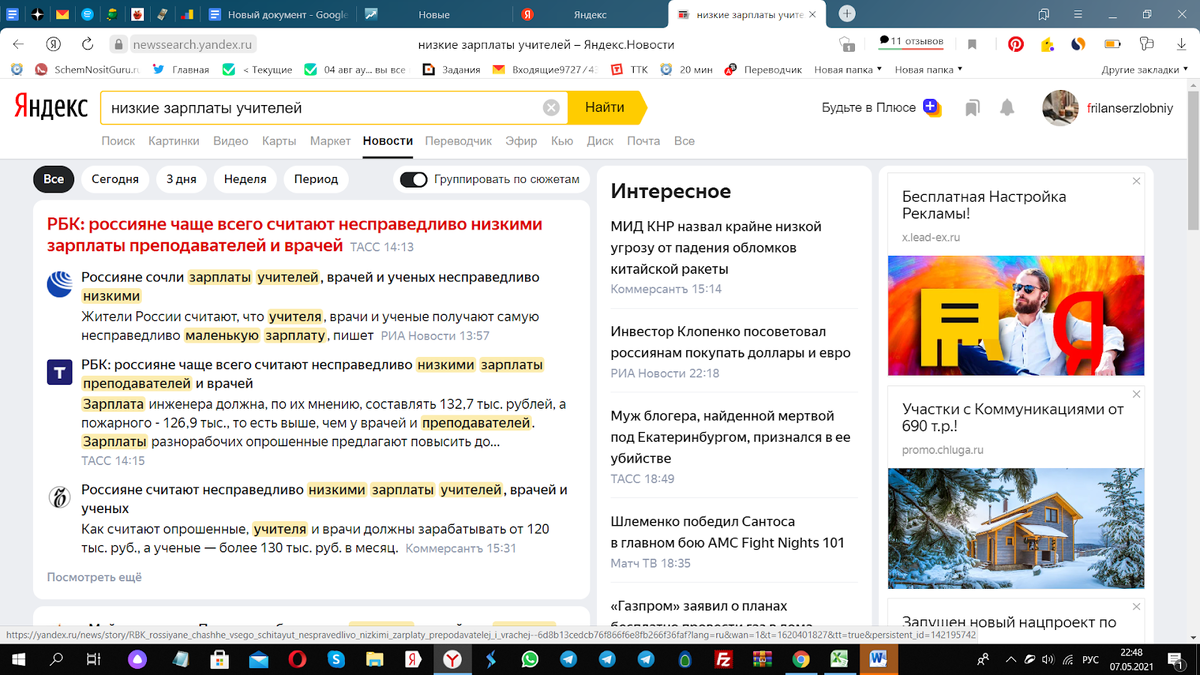
Task: Switch to the Карты tab
Action: pos(279,141)
